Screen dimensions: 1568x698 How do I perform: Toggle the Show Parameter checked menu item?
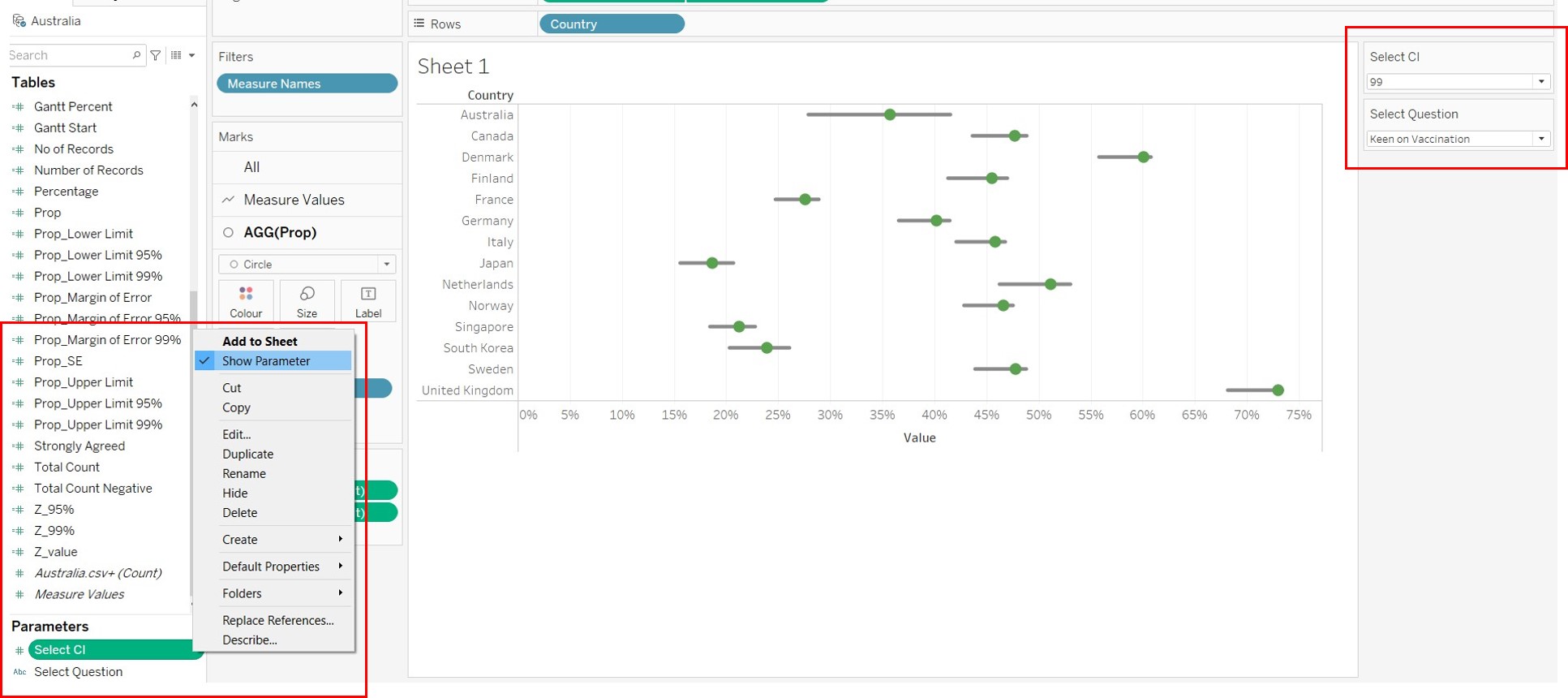tap(266, 361)
